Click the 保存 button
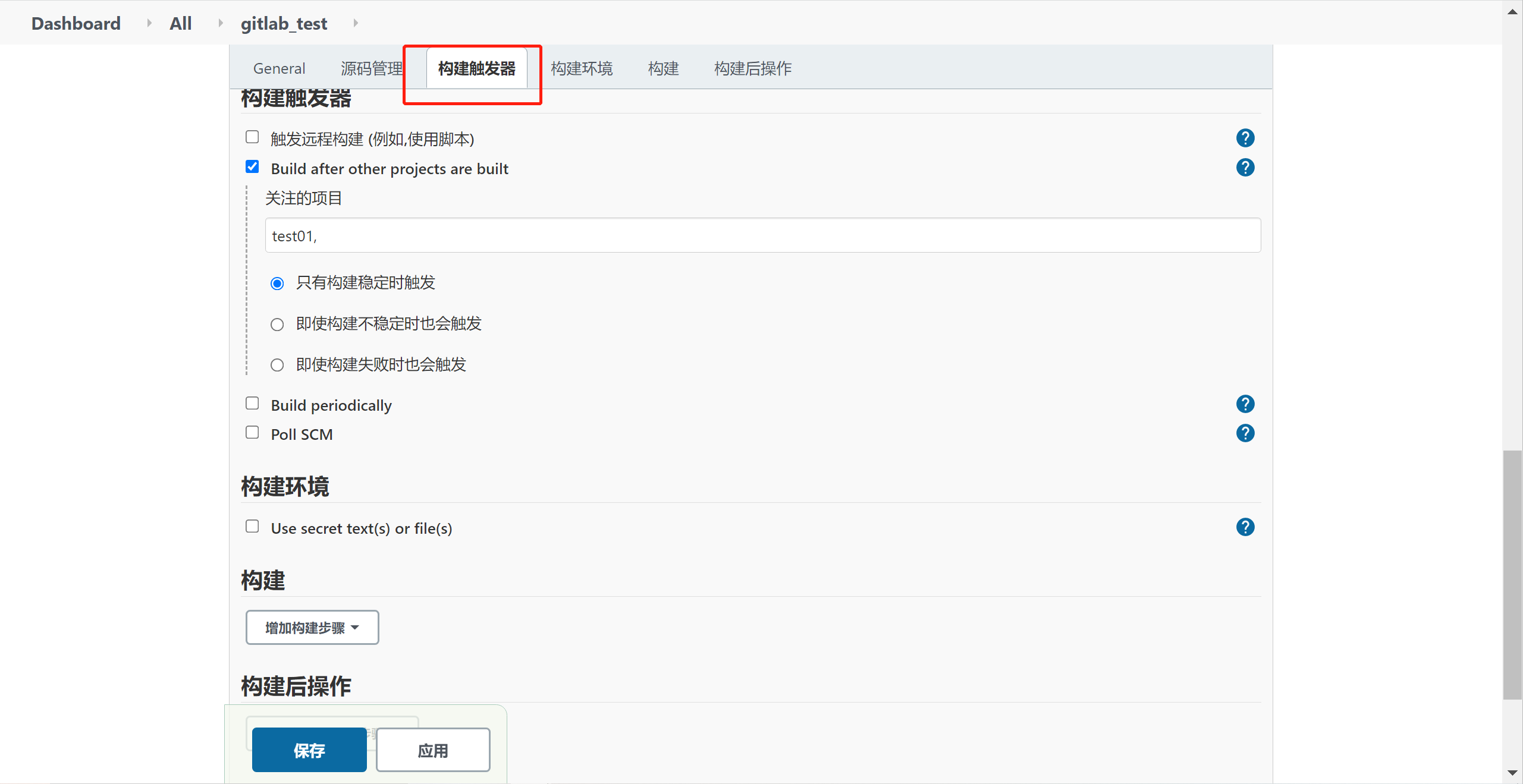 pos(309,750)
